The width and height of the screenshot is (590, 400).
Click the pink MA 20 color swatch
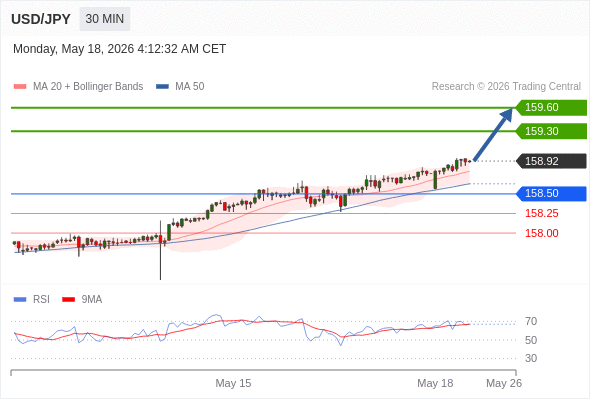20,87
